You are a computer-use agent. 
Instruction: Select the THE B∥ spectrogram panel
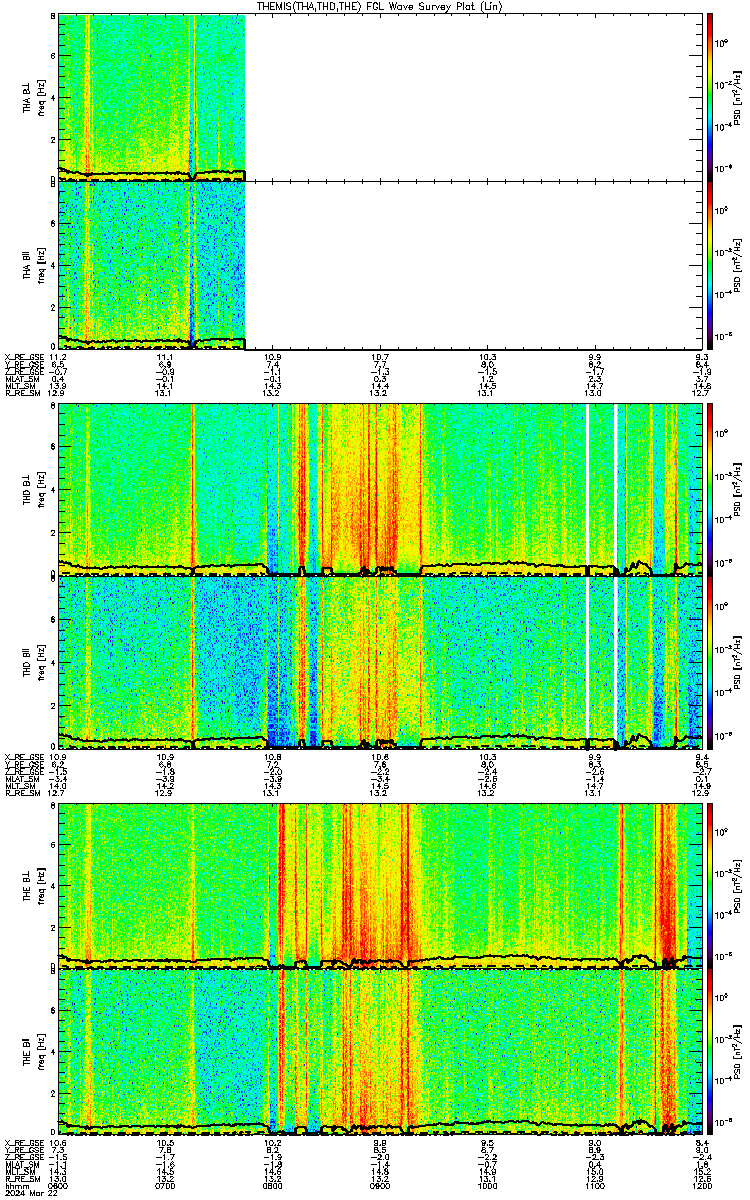pos(381,1053)
